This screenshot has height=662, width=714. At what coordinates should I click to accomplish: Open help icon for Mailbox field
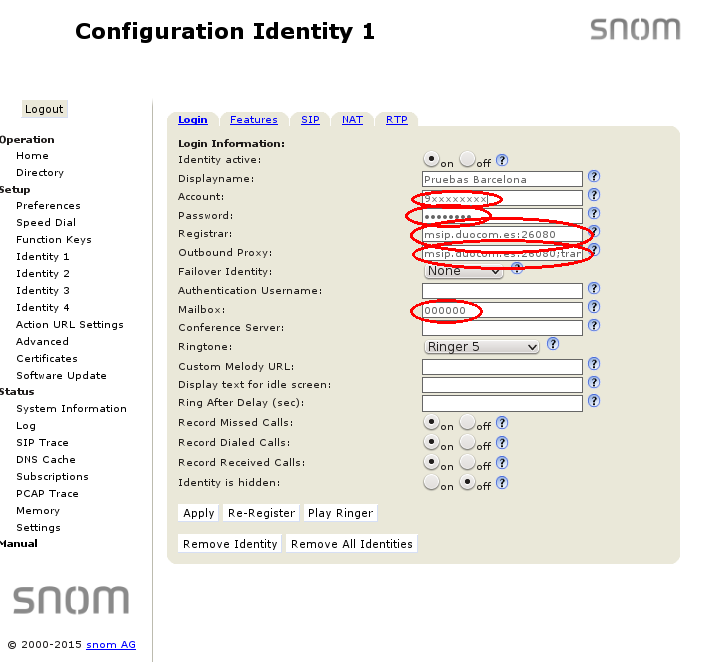pyautogui.click(x=594, y=308)
